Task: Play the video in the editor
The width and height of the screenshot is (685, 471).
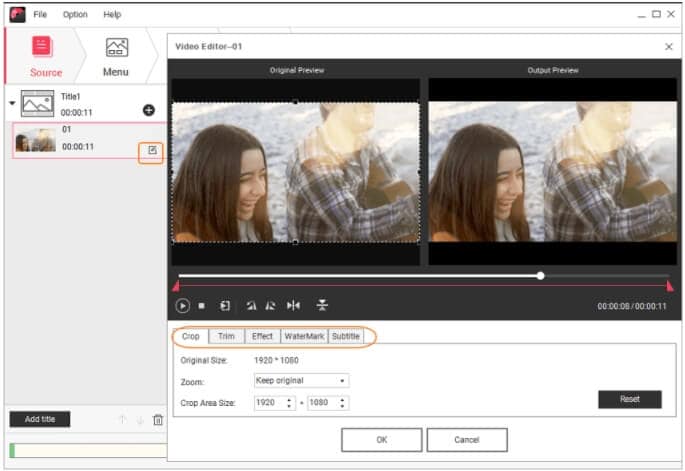Action: [183, 306]
